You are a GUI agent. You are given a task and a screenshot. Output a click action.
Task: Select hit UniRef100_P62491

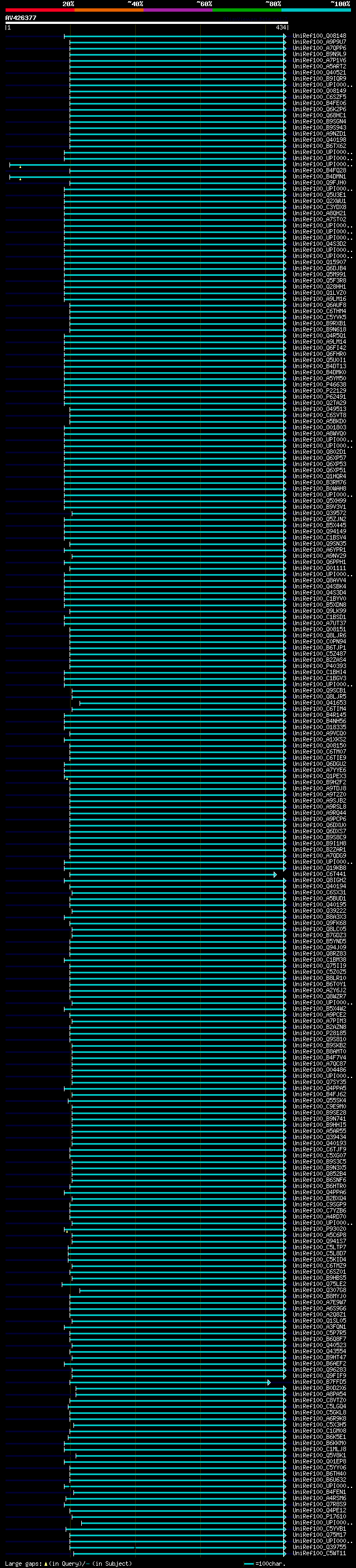[x=319, y=397]
